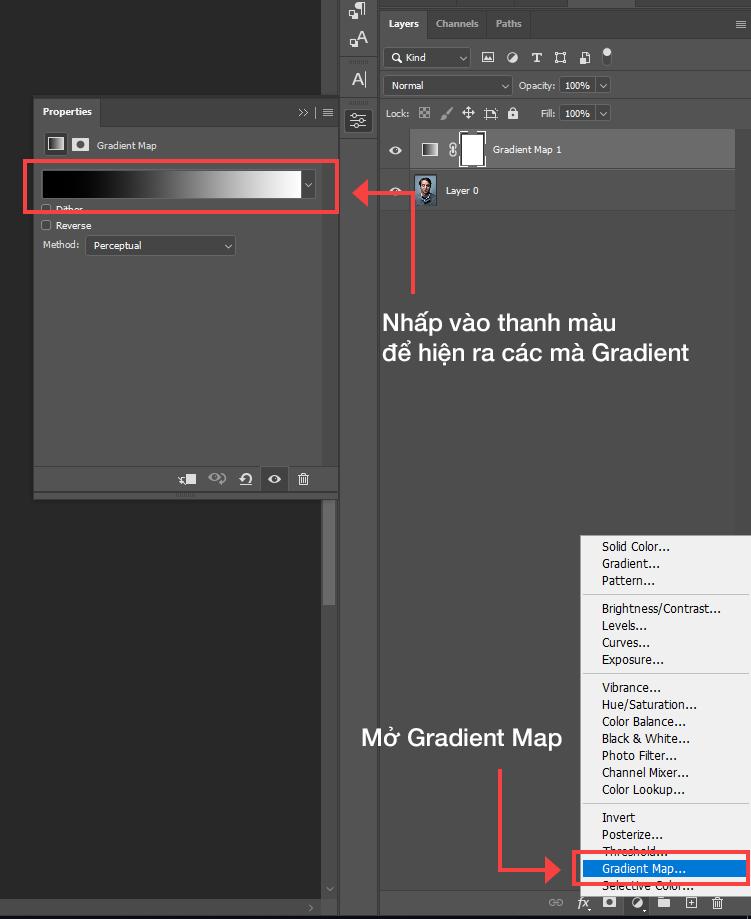The height and width of the screenshot is (919, 751).
Task: Choose Gradient Map from adjustment menu
Action: pos(664,869)
